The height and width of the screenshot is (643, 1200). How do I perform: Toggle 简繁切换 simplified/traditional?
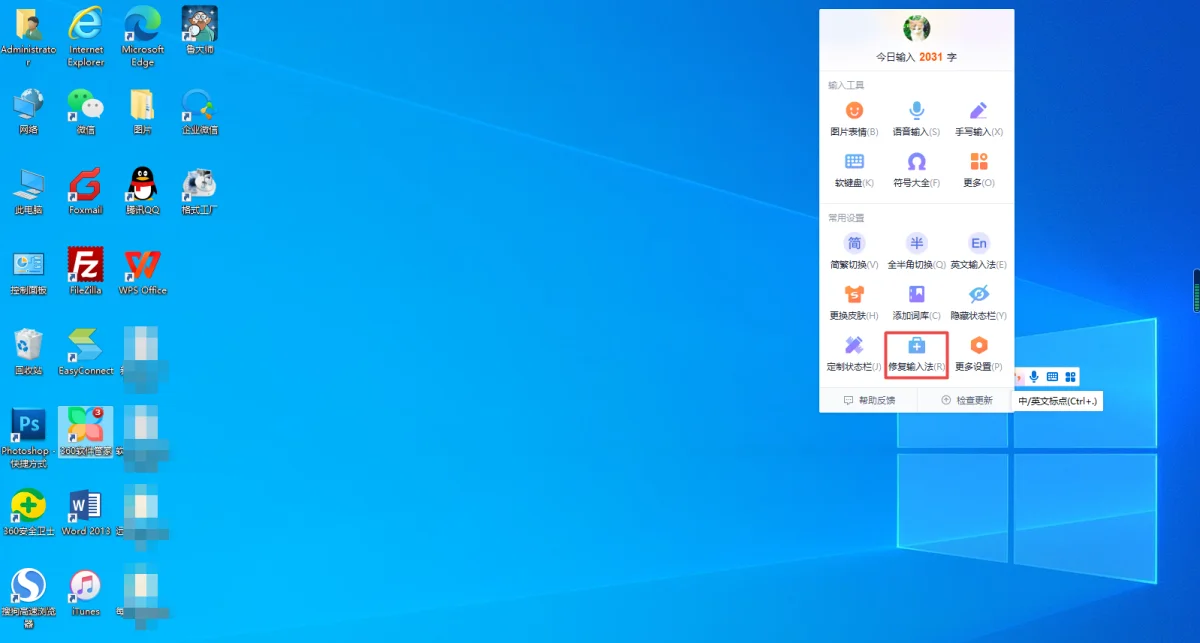pos(854,243)
